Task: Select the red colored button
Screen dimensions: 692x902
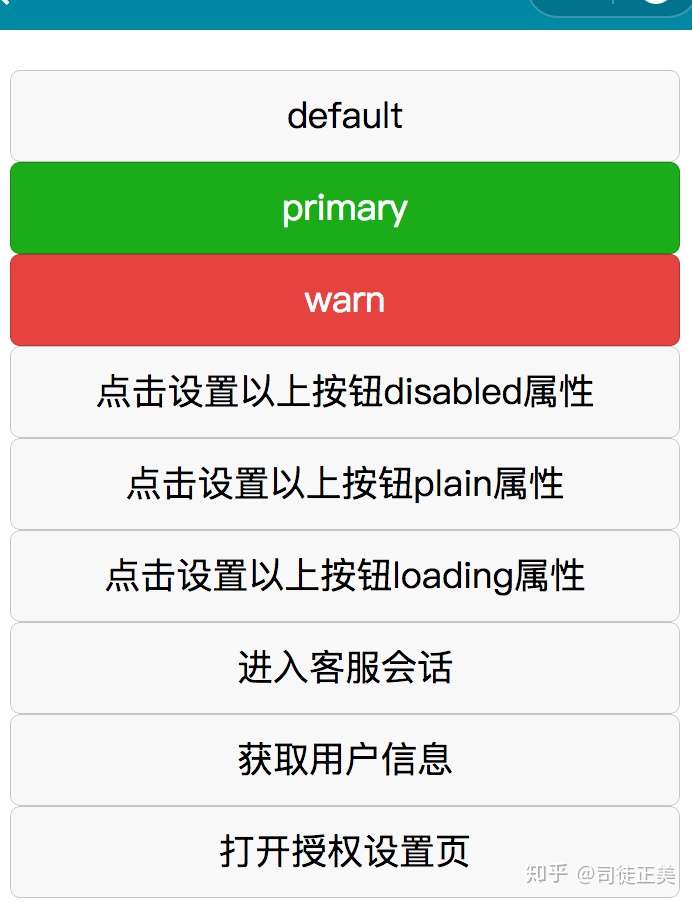Action: click(345, 300)
